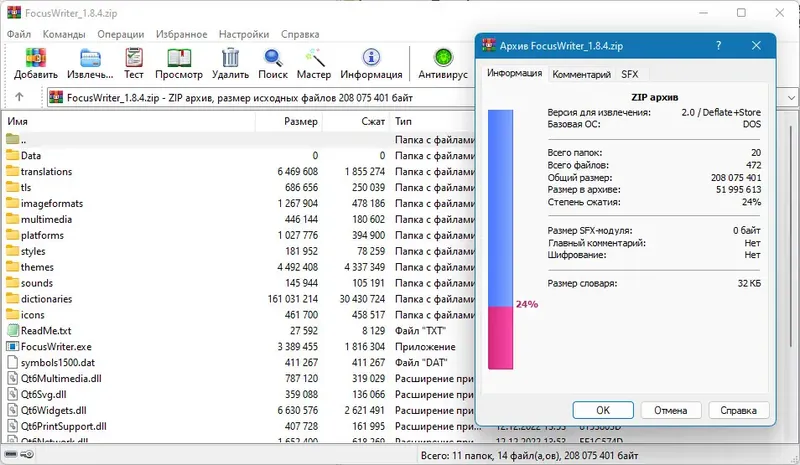Click the status bar total text

(529, 455)
